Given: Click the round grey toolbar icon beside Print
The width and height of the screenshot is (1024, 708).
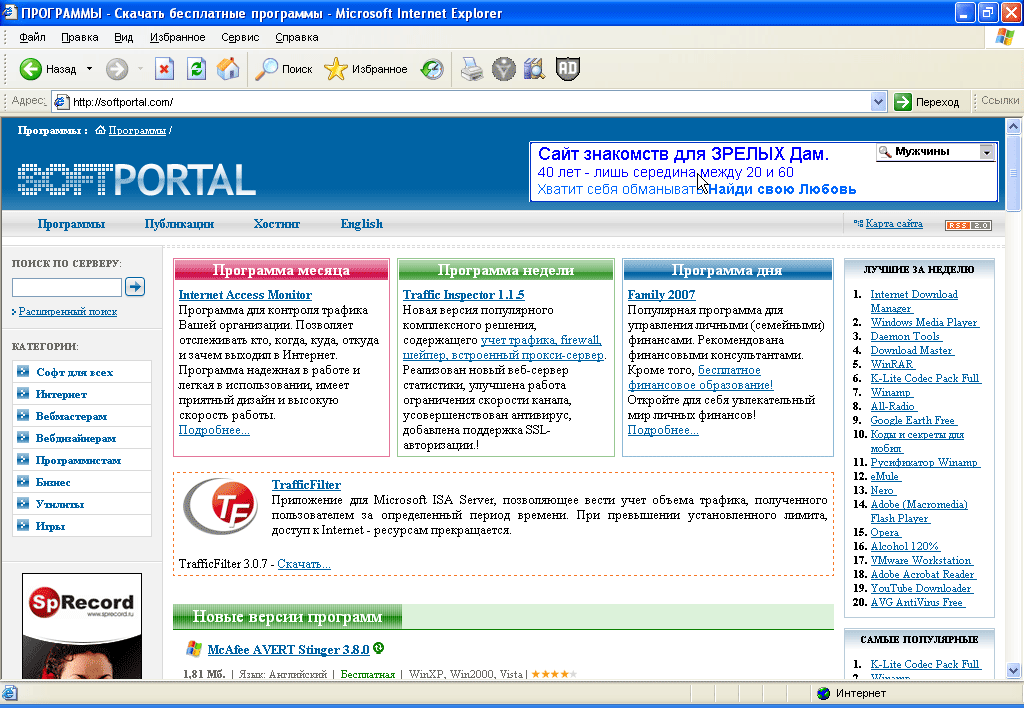Looking at the screenshot, I should click(504, 69).
